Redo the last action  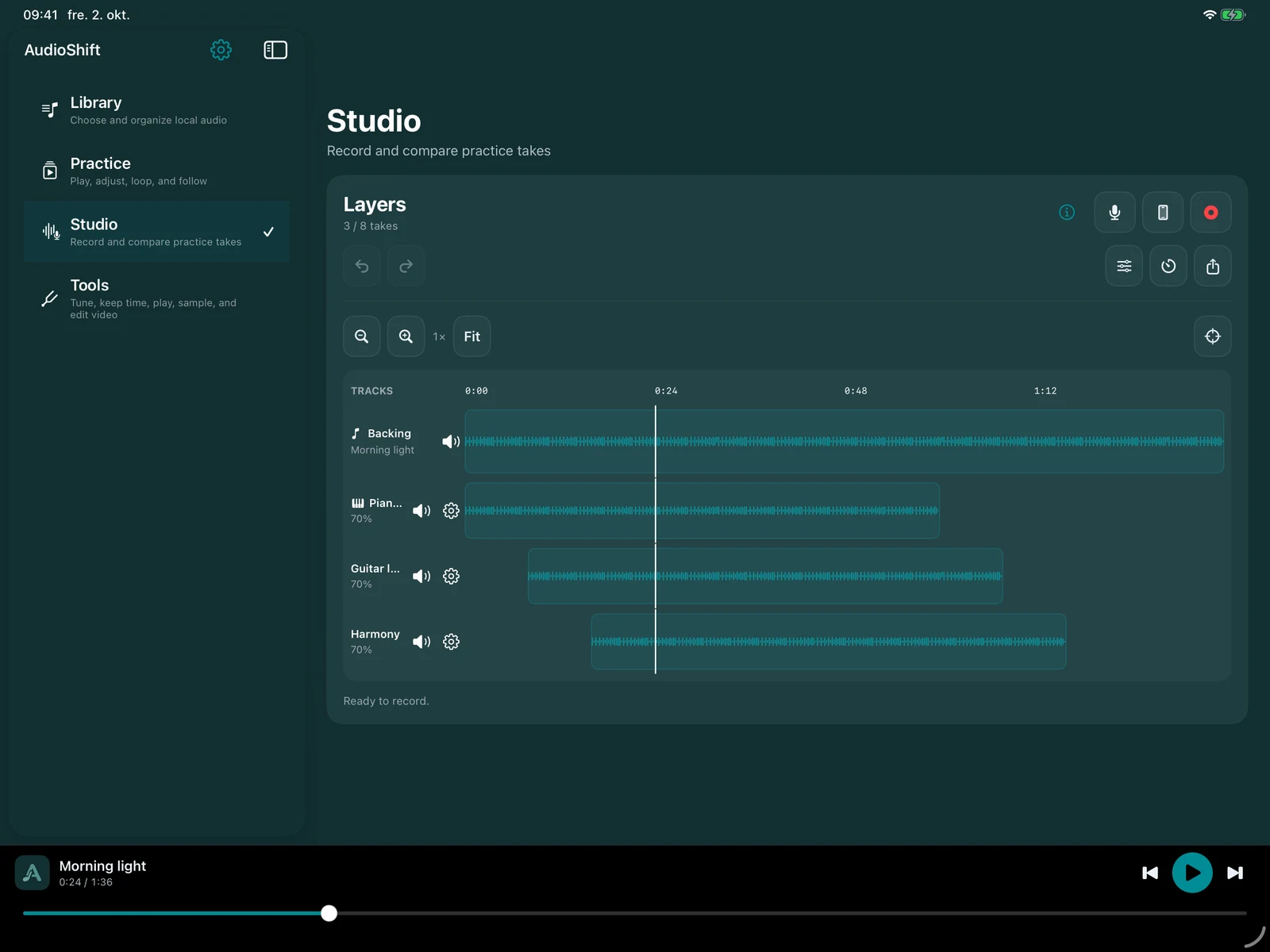coord(406,266)
